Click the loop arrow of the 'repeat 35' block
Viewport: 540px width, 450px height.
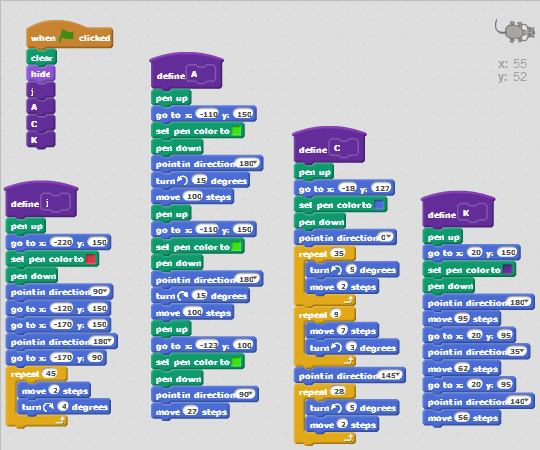pos(349,300)
